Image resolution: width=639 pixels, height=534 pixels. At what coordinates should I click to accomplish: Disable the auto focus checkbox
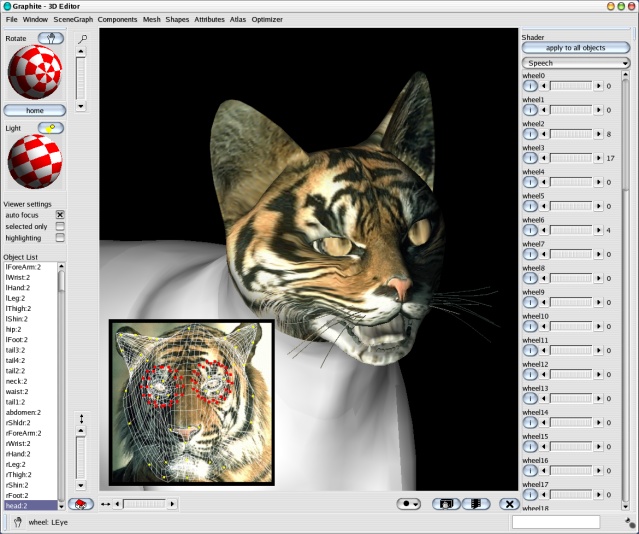(60, 215)
